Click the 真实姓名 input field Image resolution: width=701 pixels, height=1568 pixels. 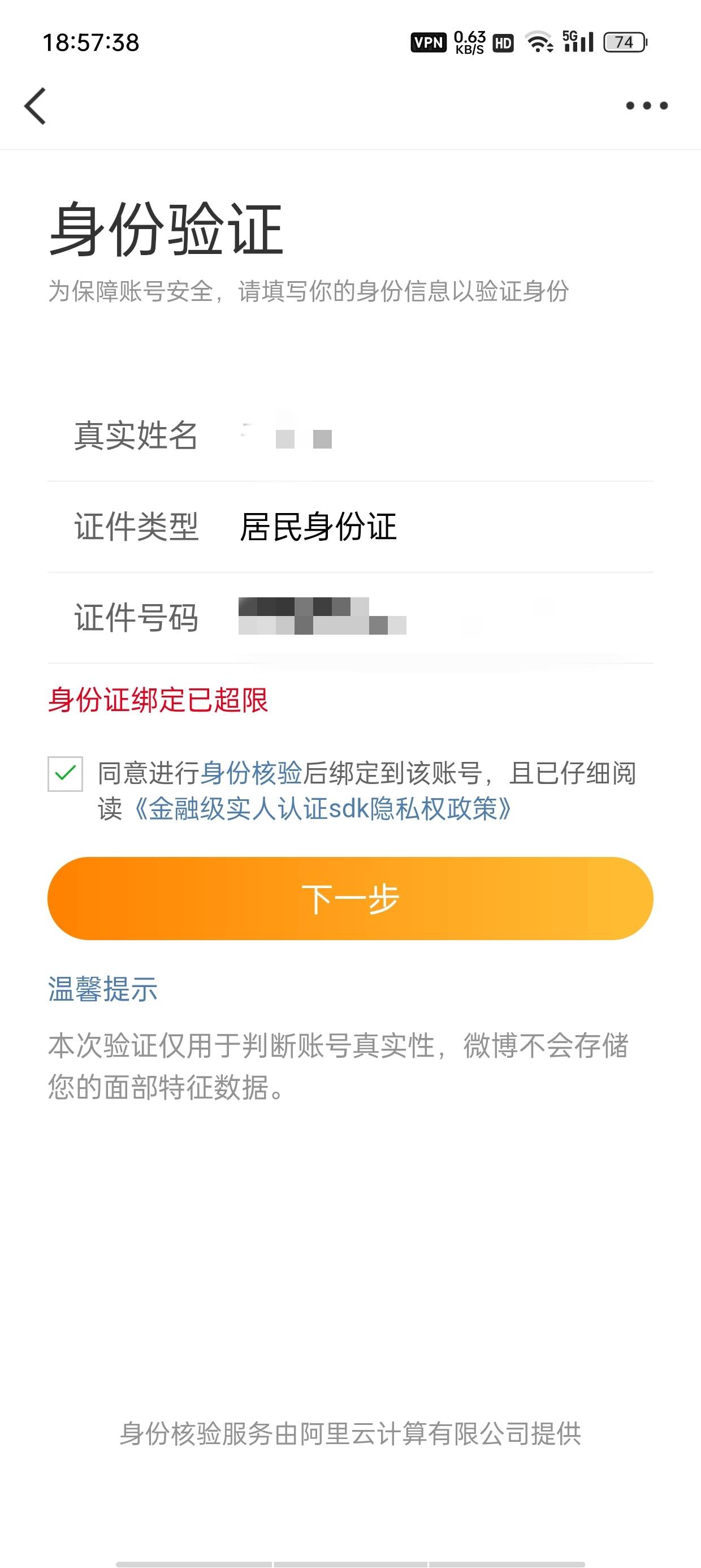click(x=426, y=436)
